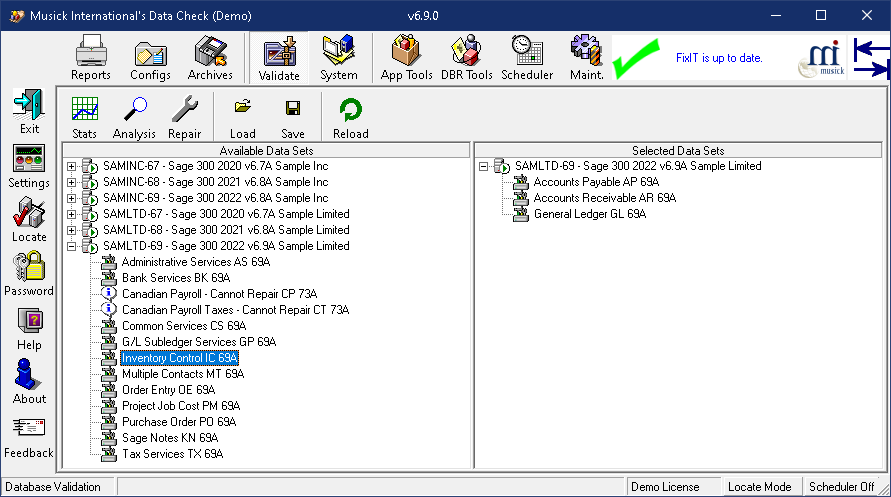Expand SAMINC-67 data set node
This screenshot has height=497, width=891.
point(72,166)
